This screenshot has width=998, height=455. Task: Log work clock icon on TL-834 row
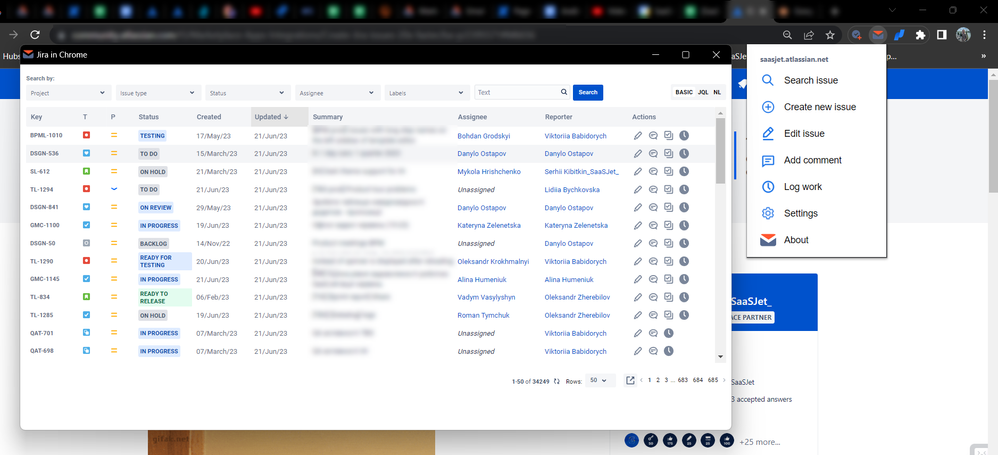click(684, 297)
